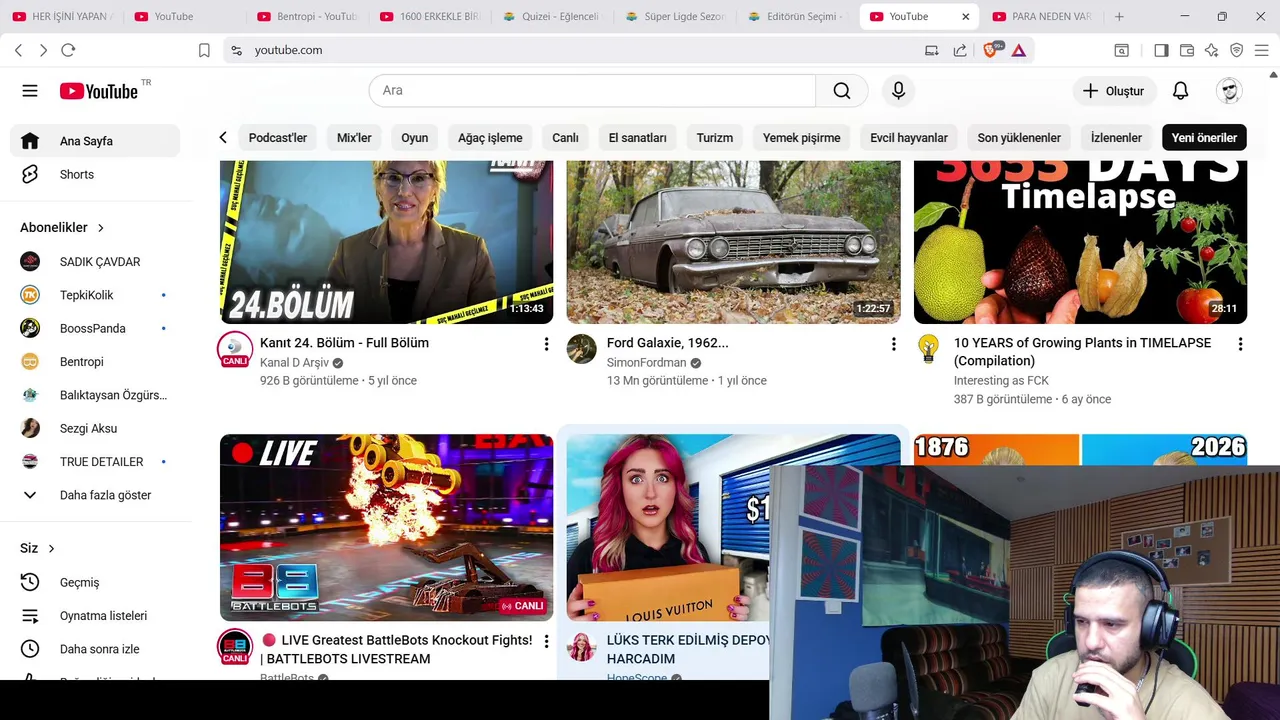Open TepkiKolik subscription channel
1280x720 pixels.
(95, 295)
